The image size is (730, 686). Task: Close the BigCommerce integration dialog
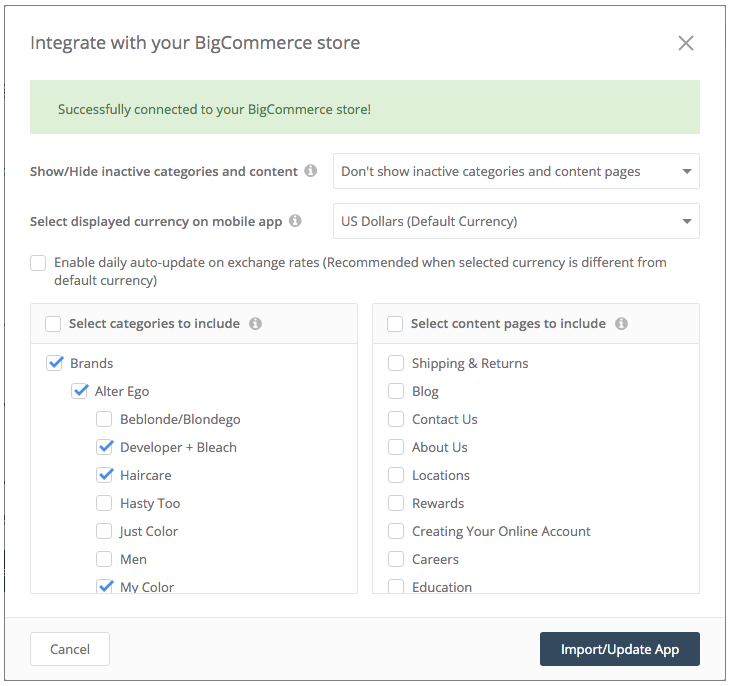pos(686,43)
